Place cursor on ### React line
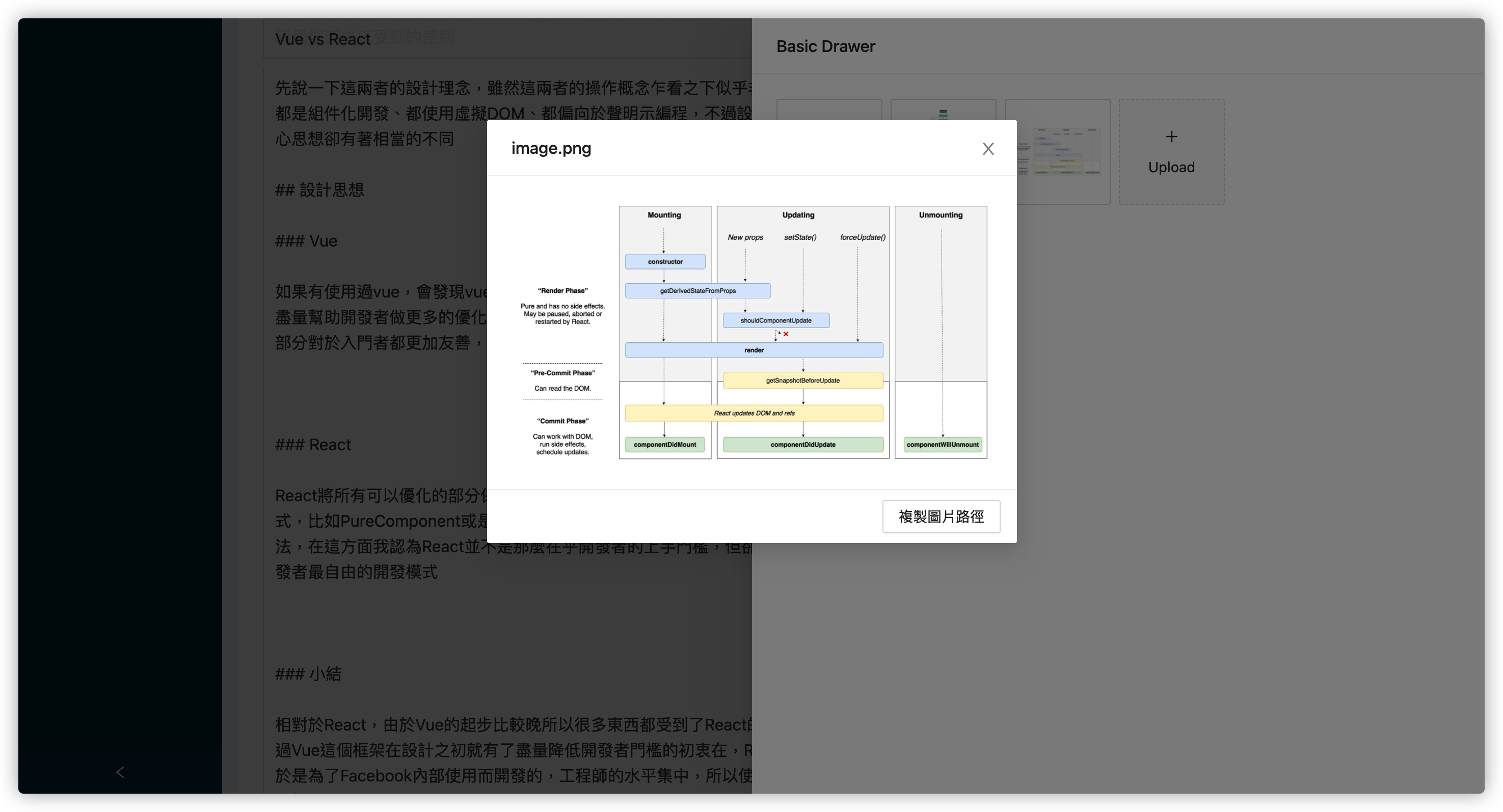1503x812 pixels. pos(313,445)
